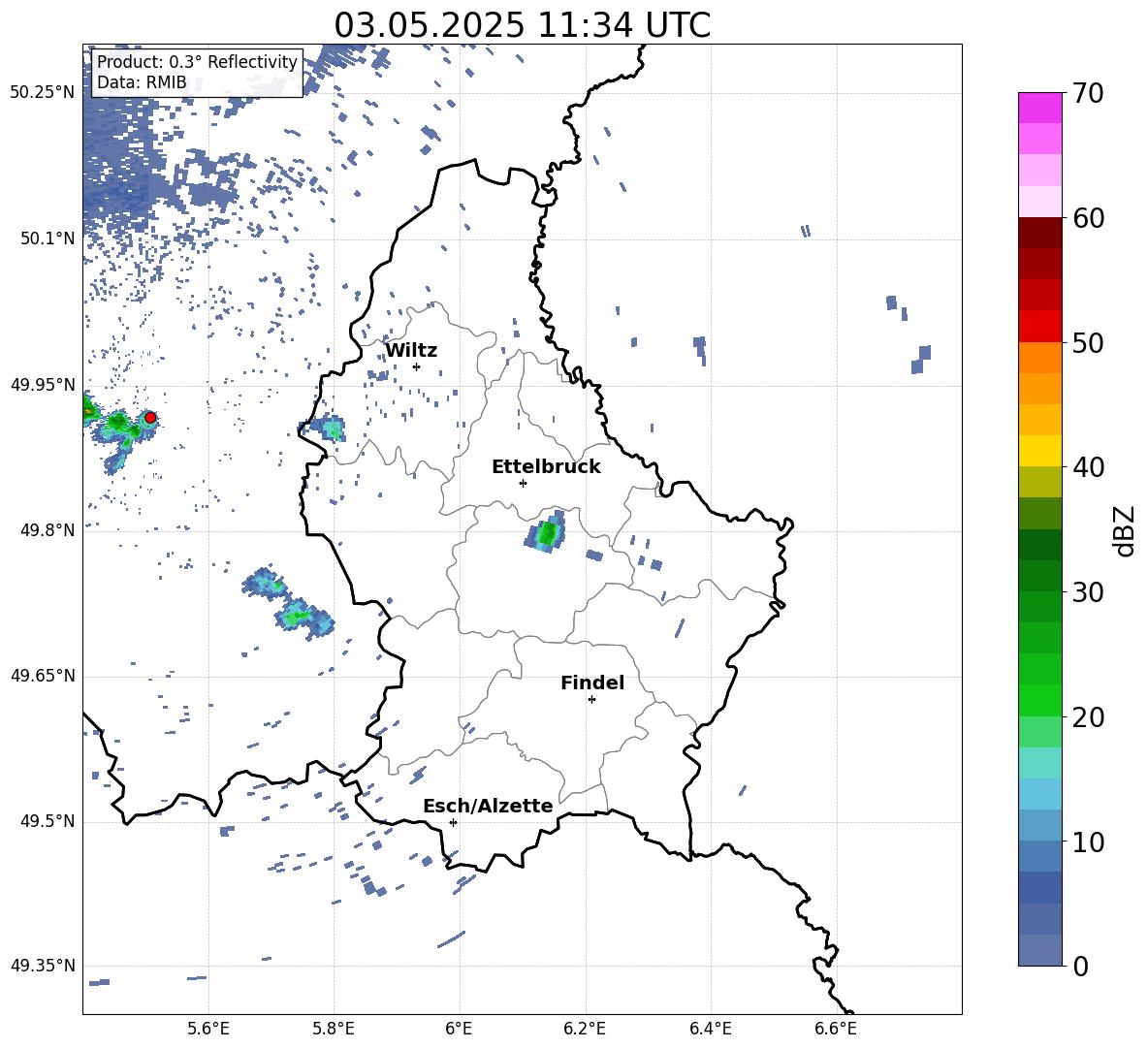This screenshot has width=1148, height=1048.
Task: Click the yellow colorbar swatch above 40
Action: tap(1040, 451)
